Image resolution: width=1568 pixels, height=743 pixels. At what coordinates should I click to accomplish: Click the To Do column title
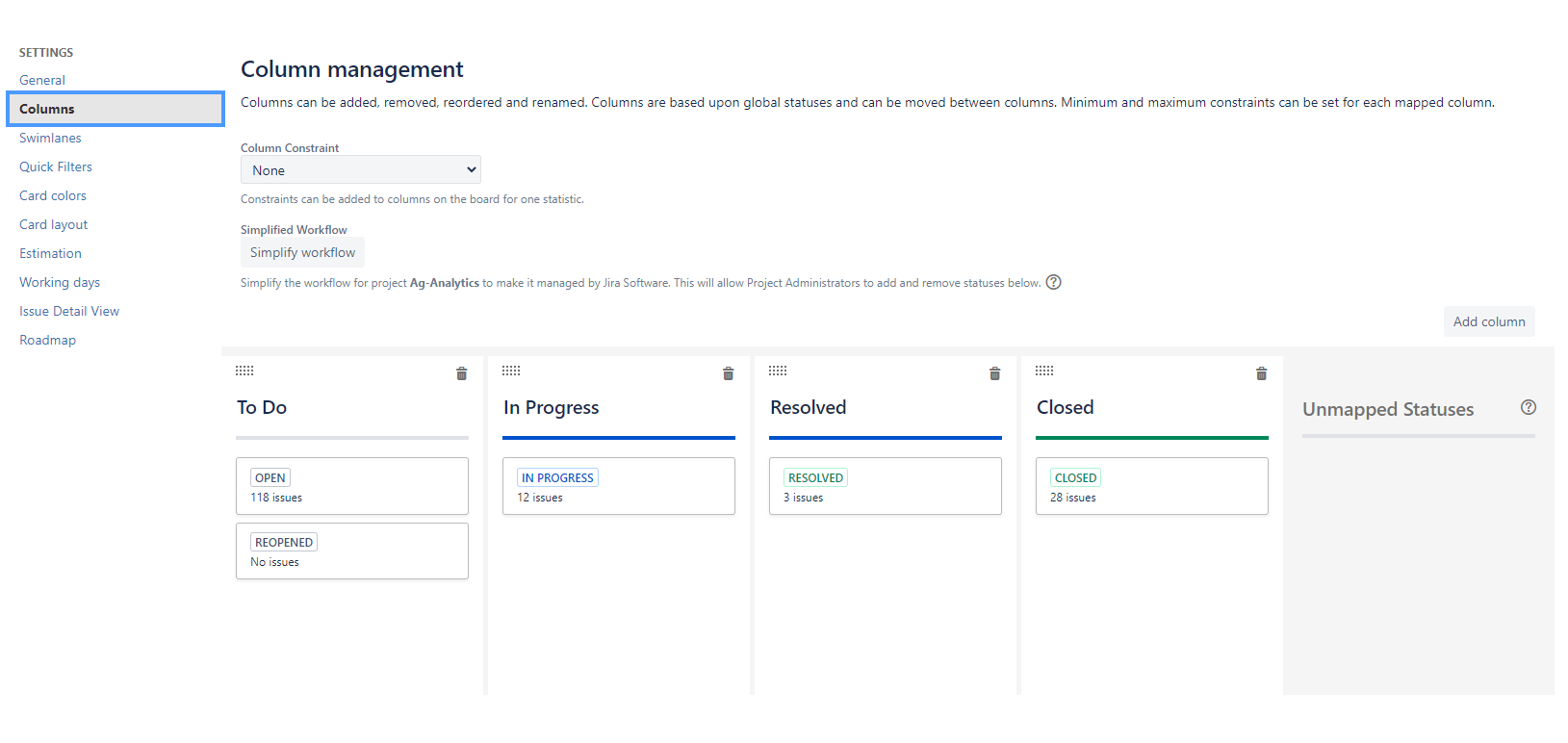point(262,407)
